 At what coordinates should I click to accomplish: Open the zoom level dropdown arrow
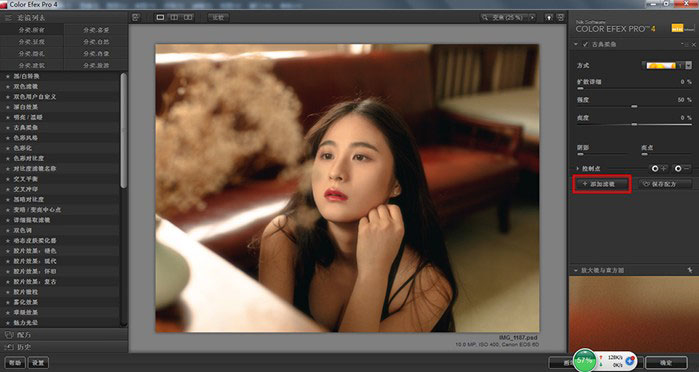[532, 17]
